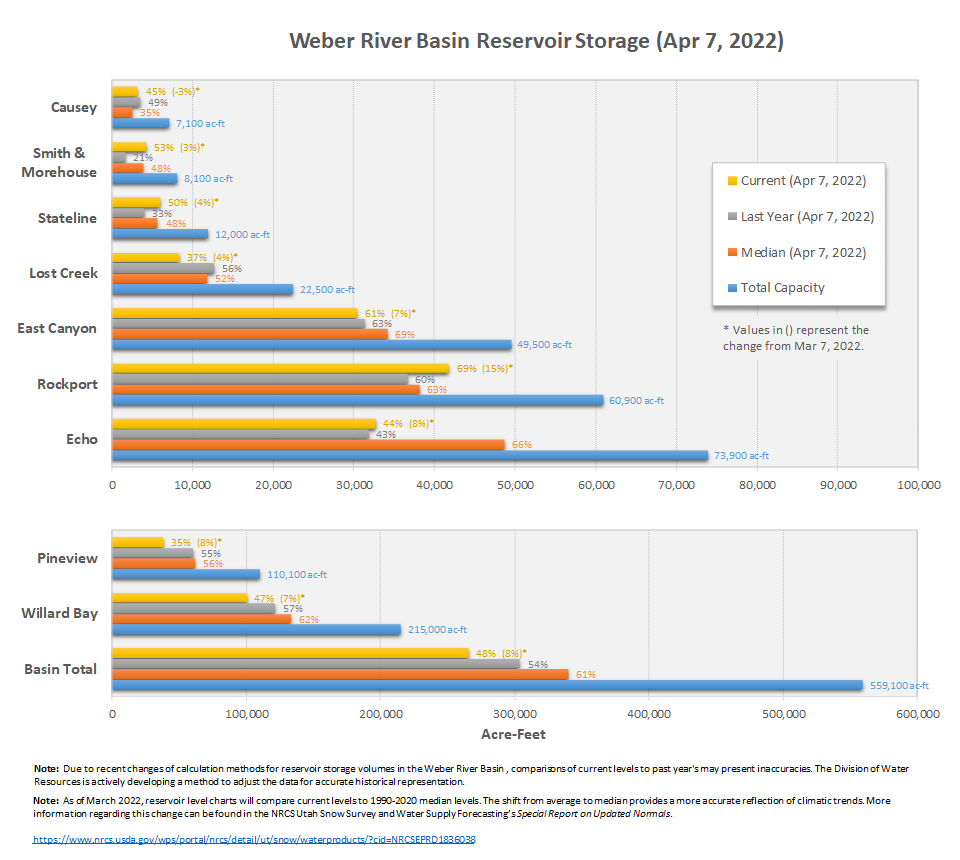Select the Acre-Feet axis title
The image size is (960, 860).
pyautogui.click(x=515, y=734)
